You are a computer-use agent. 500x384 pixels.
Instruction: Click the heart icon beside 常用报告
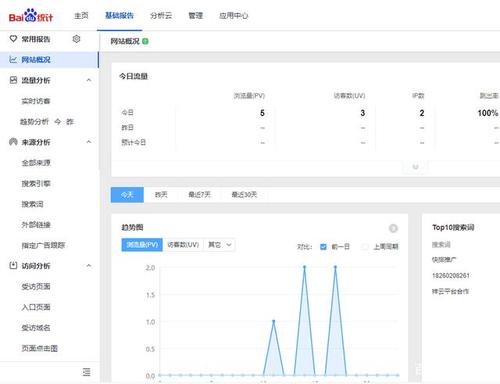point(13,39)
